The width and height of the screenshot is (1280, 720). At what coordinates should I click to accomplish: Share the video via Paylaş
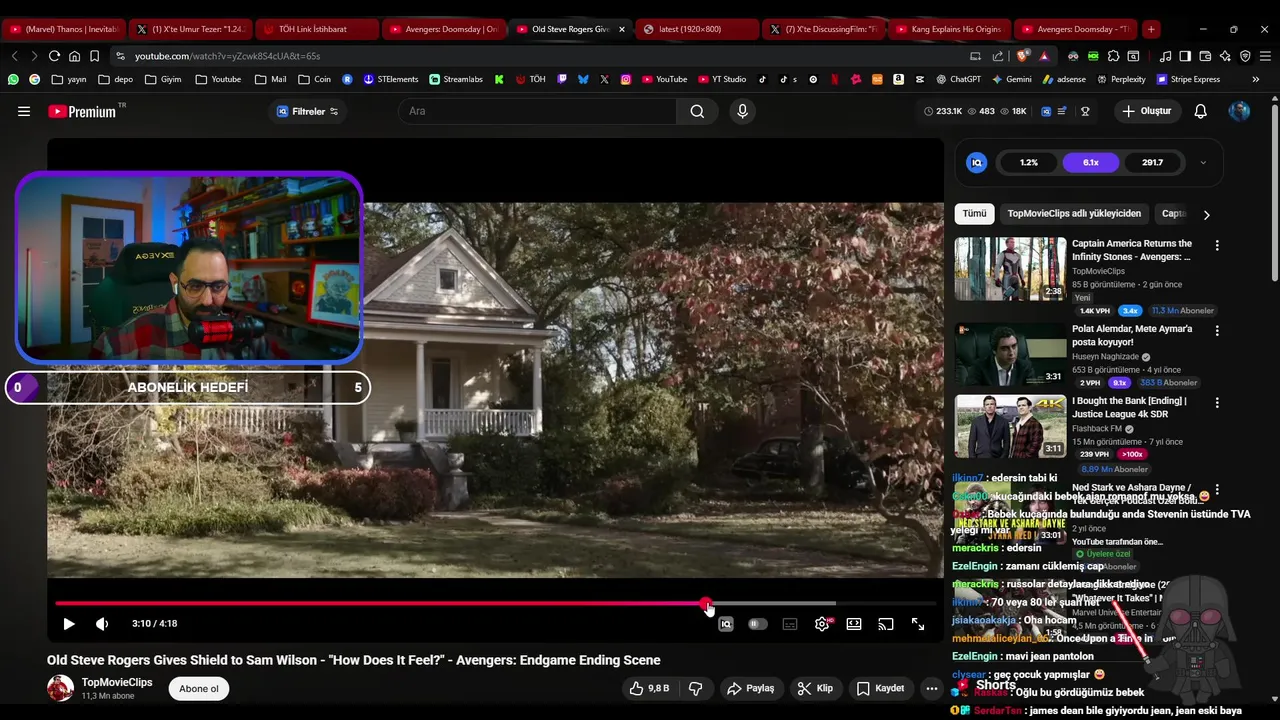click(751, 688)
